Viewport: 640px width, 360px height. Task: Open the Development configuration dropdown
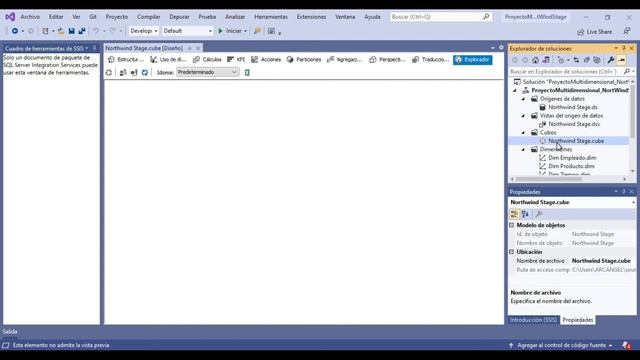point(144,31)
